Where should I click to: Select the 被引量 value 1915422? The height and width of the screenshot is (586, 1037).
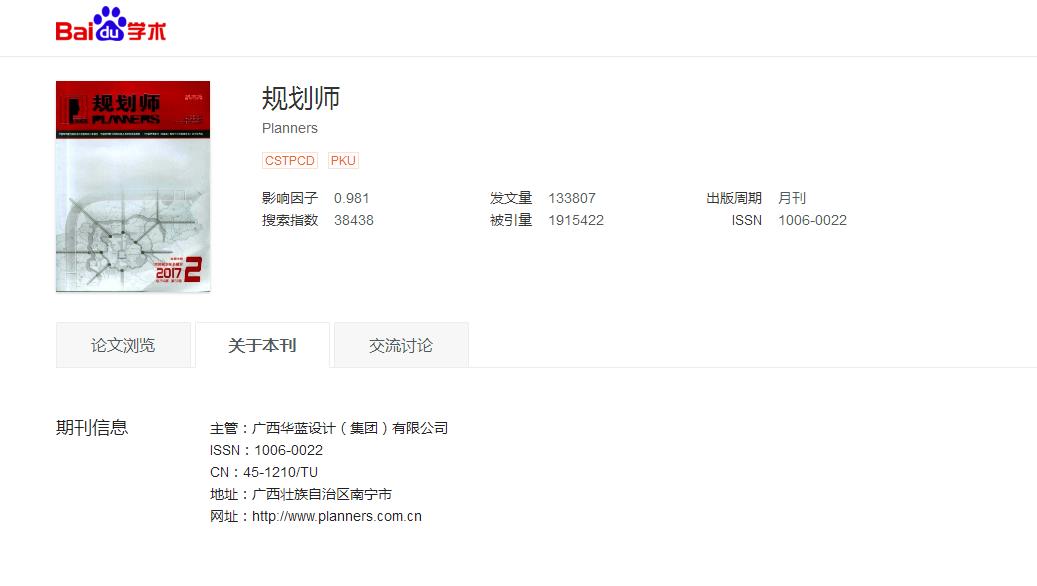(576, 220)
